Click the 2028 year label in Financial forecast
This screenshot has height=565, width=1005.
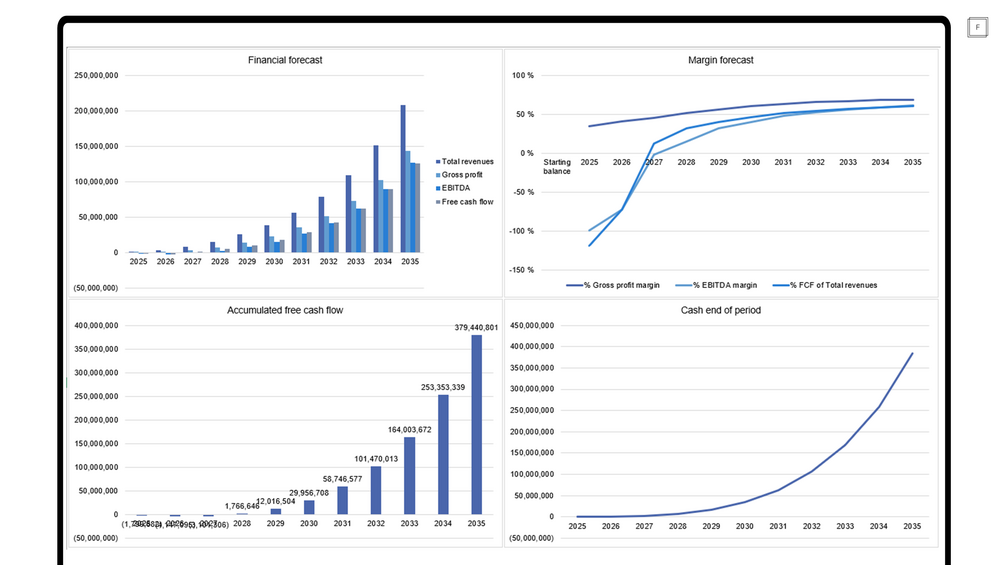tap(220, 261)
